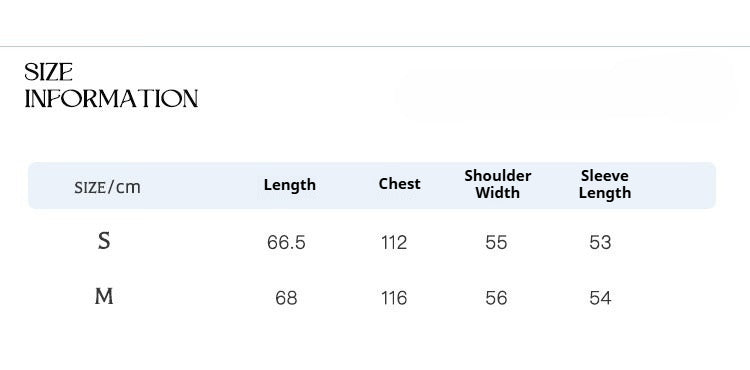Click the 68 length value
This screenshot has width=750, height=370.
click(286, 298)
